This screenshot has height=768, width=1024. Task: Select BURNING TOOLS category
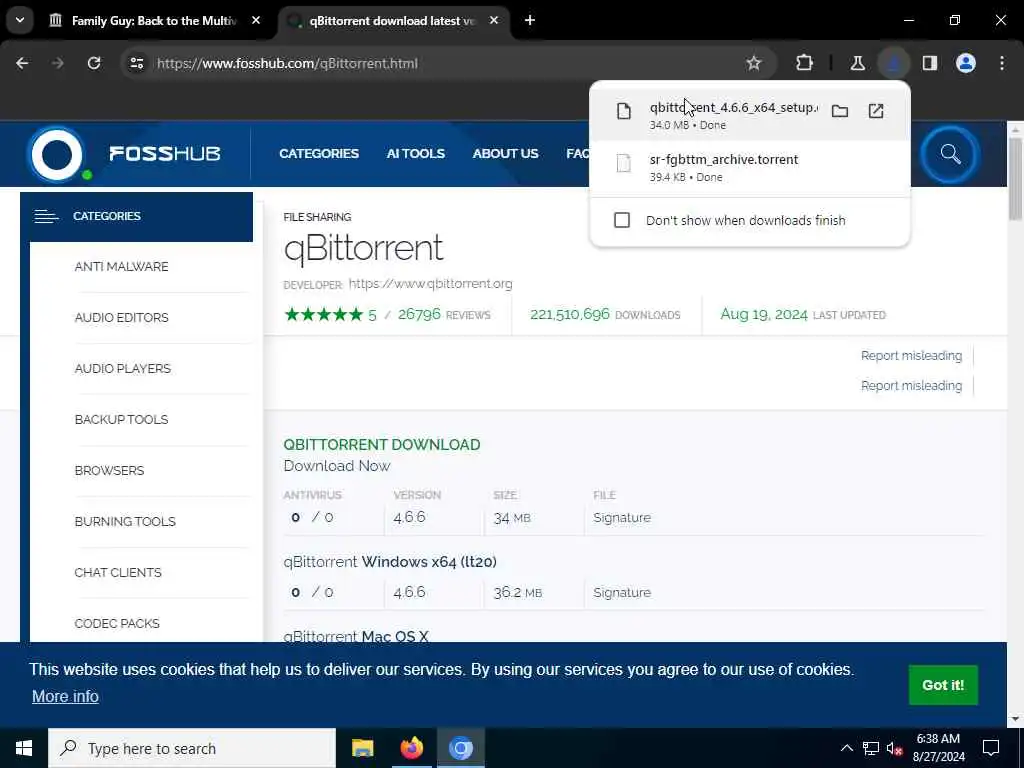pos(125,521)
